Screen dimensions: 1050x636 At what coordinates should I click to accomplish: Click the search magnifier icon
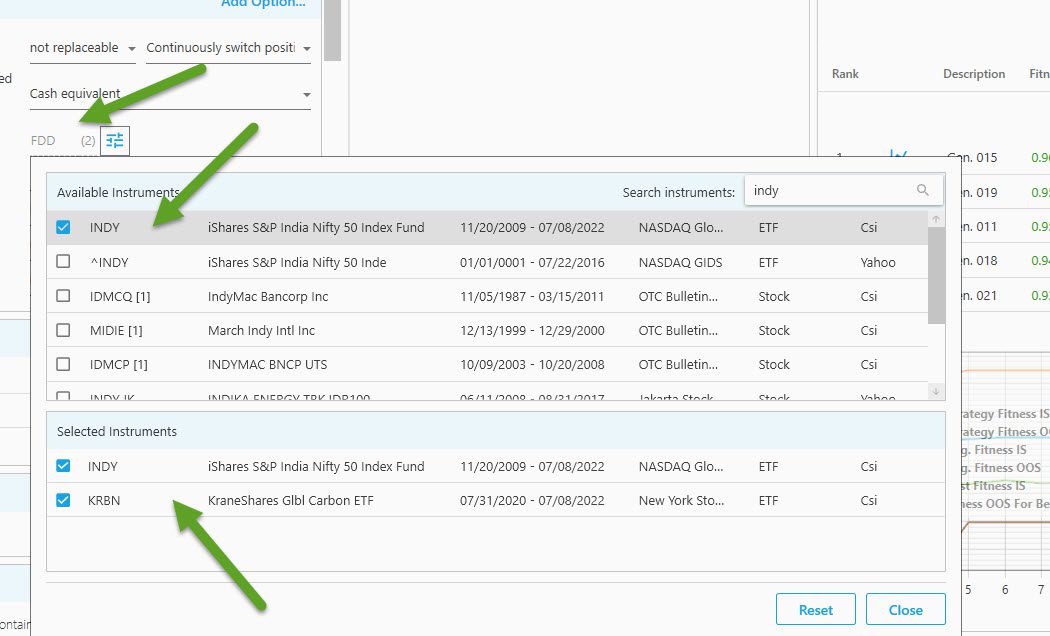point(922,190)
